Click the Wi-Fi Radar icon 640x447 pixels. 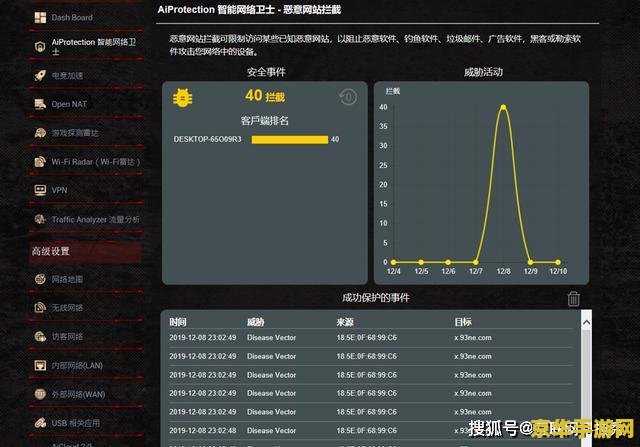(40, 162)
